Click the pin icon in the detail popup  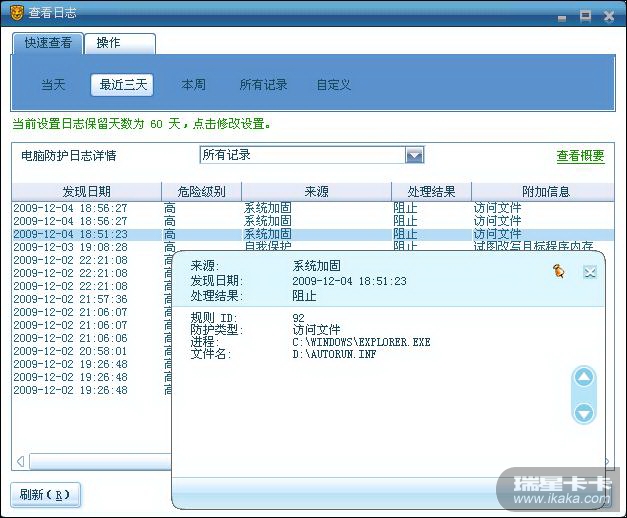(559, 272)
